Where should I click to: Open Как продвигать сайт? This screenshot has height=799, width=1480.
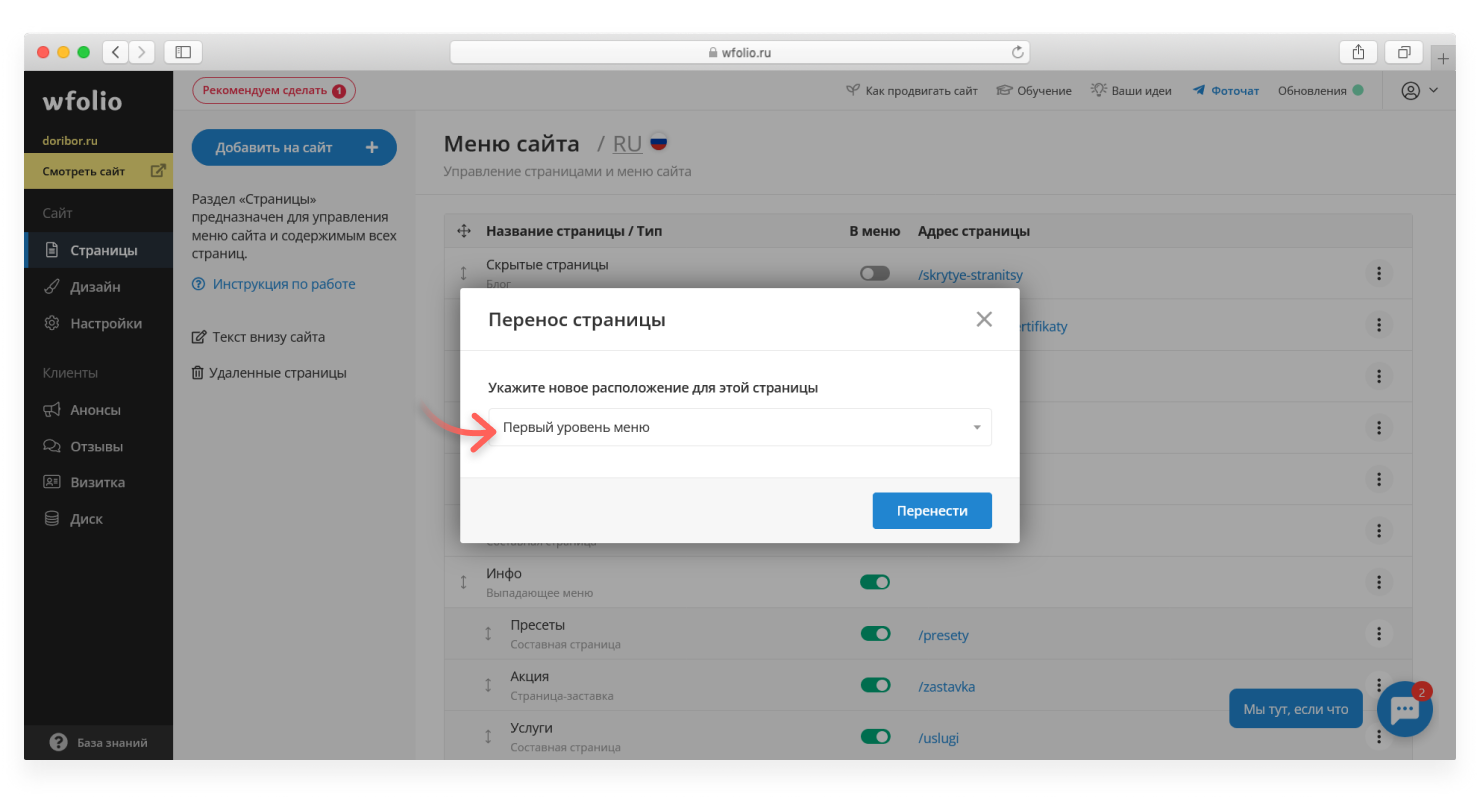pos(911,90)
